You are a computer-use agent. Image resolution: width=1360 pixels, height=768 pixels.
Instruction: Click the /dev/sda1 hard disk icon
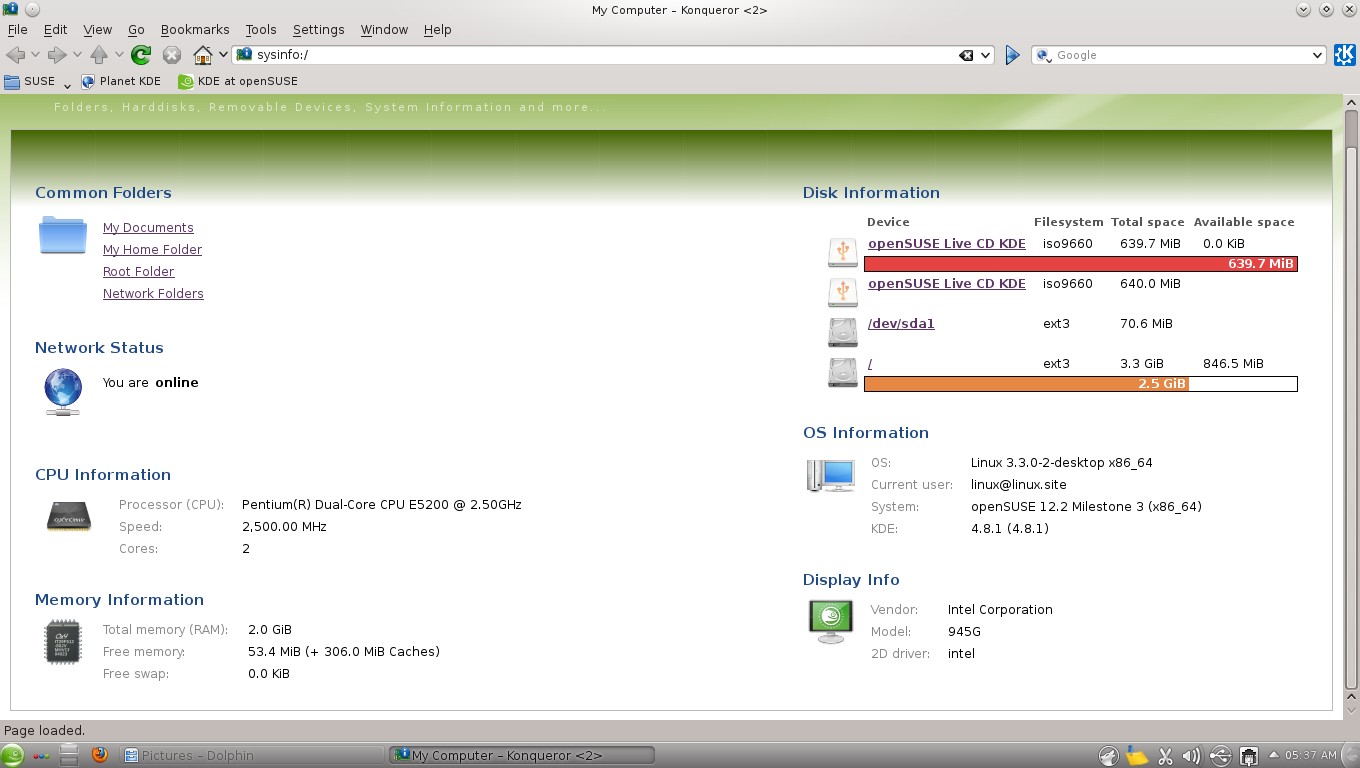pos(843,331)
